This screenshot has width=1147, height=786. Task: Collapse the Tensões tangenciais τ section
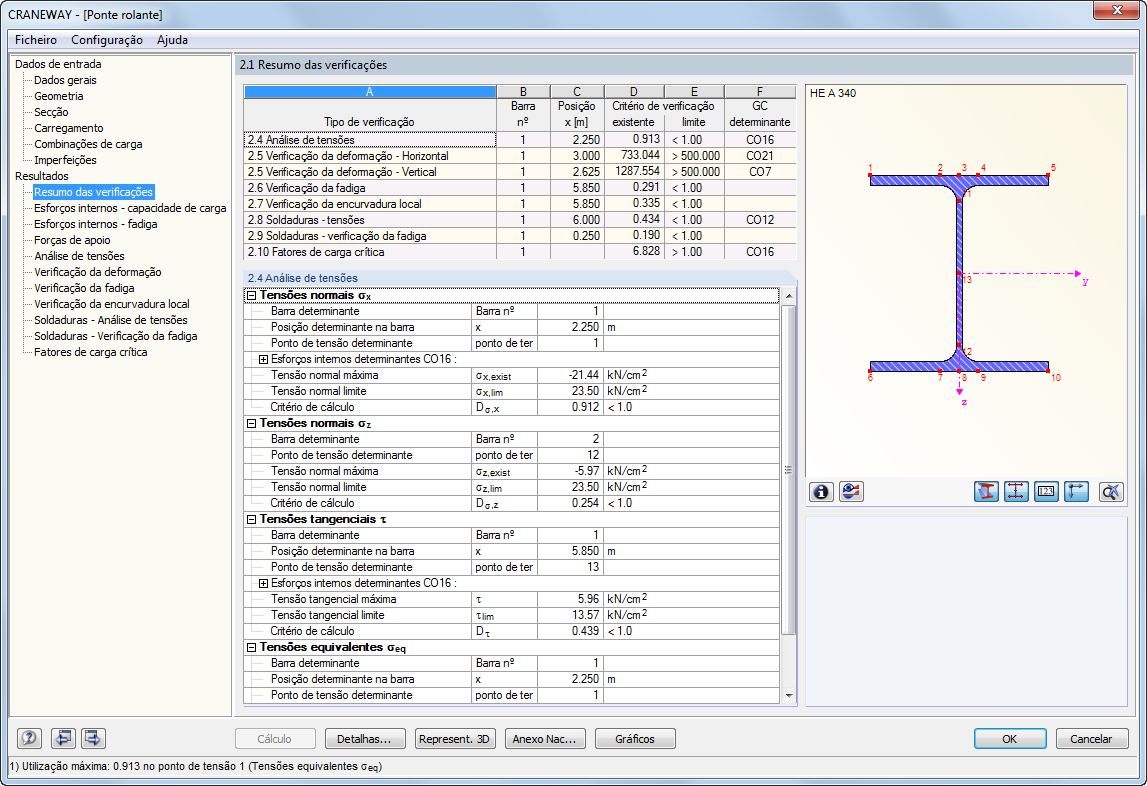(251, 519)
